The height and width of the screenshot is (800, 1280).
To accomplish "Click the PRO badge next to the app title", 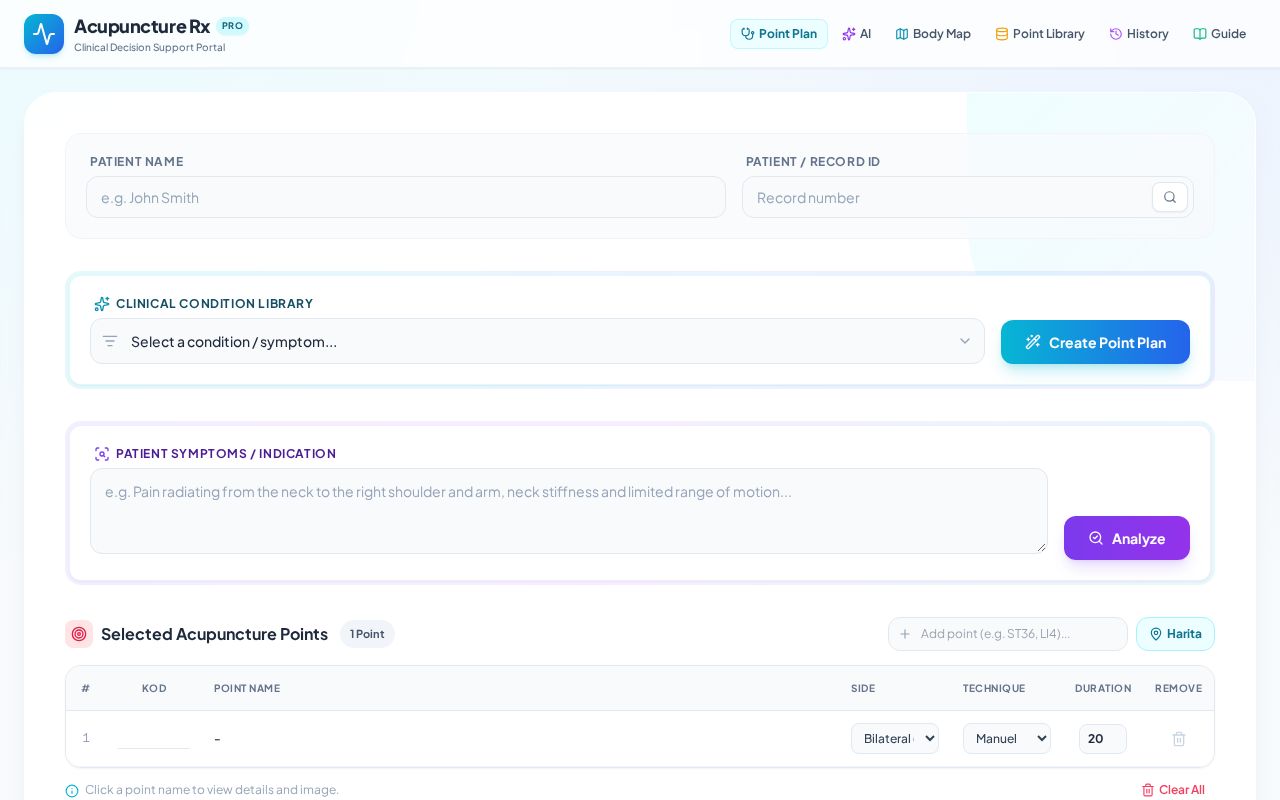I will 232,26.
